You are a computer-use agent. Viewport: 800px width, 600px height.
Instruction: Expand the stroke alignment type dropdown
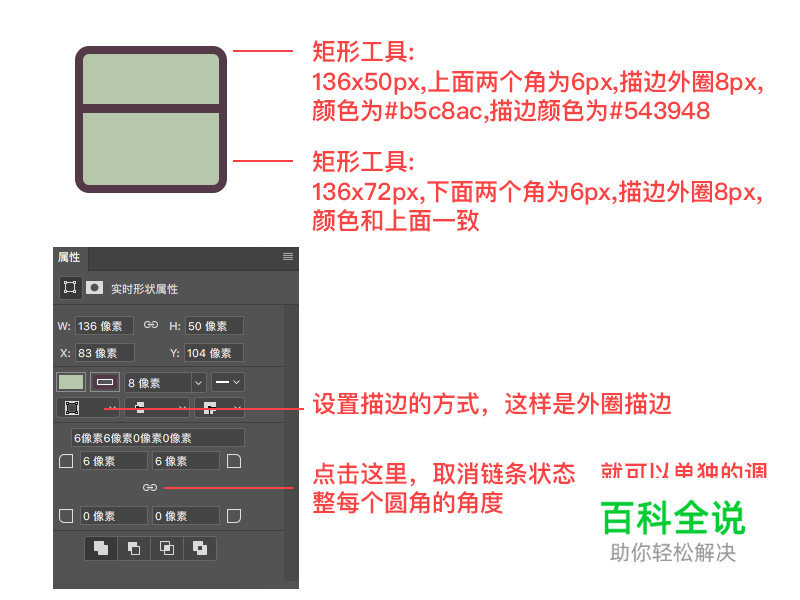pos(89,408)
